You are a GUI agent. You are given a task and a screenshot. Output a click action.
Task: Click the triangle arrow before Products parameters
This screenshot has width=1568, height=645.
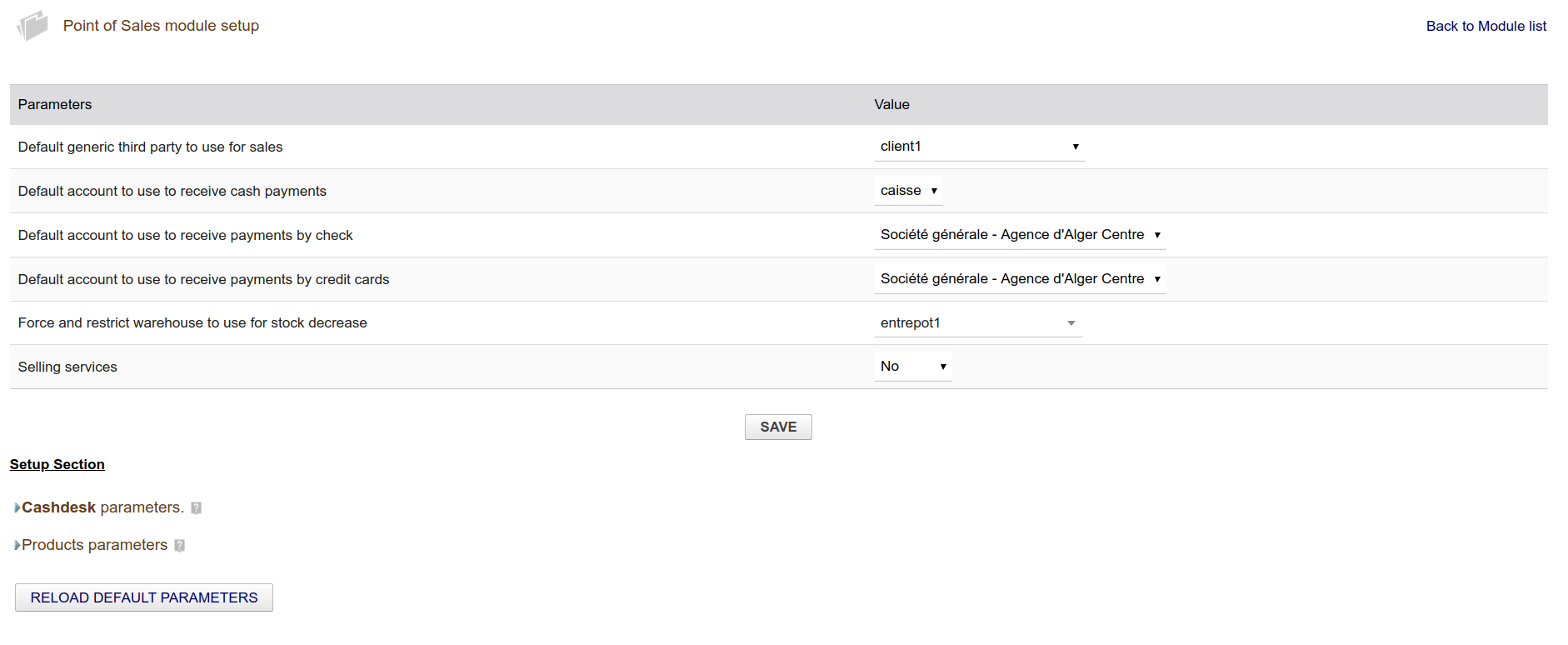click(x=17, y=546)
